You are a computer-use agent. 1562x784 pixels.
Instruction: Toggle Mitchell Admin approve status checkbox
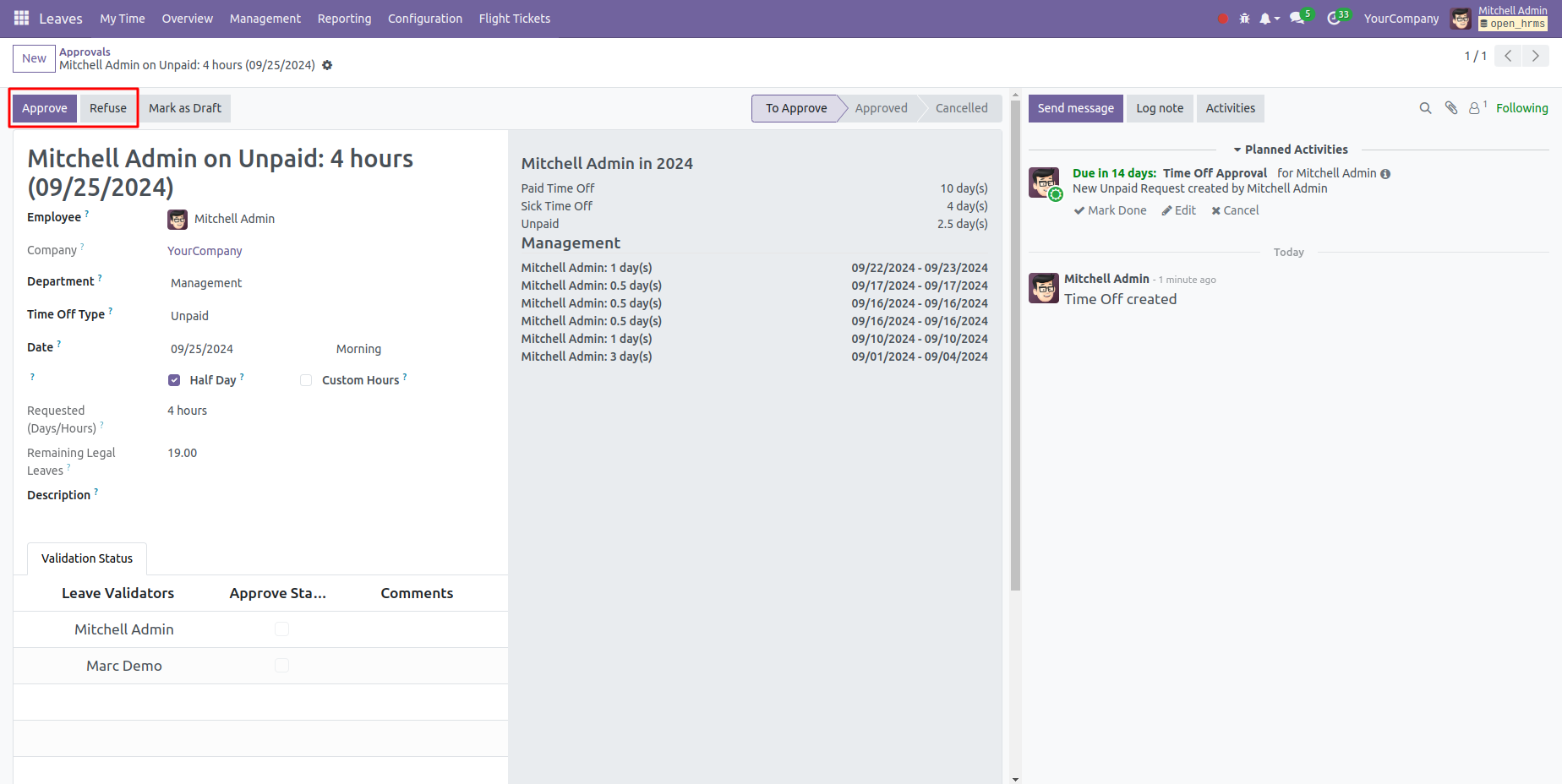pos(281,629)
